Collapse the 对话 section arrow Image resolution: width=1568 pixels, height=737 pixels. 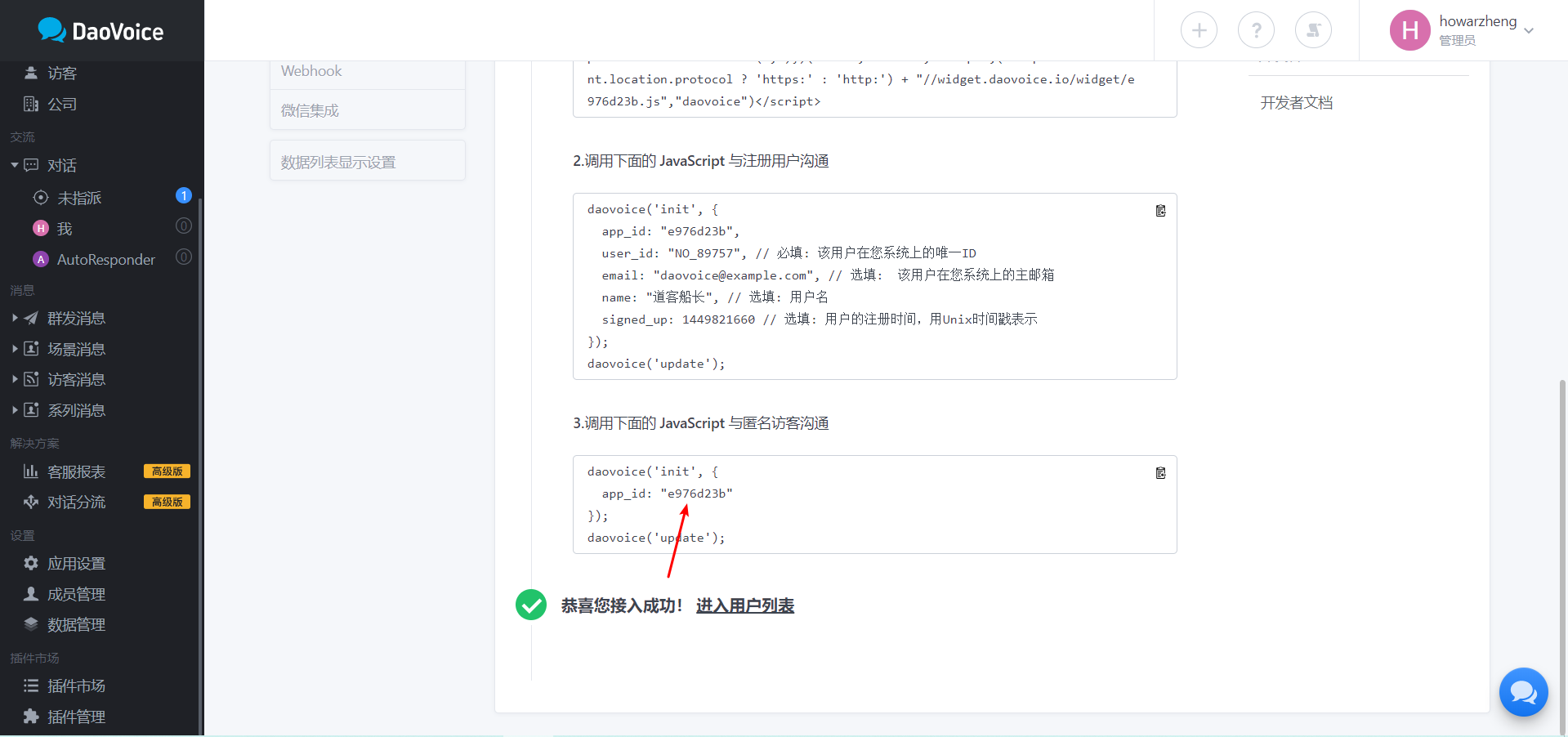[15, 165]
